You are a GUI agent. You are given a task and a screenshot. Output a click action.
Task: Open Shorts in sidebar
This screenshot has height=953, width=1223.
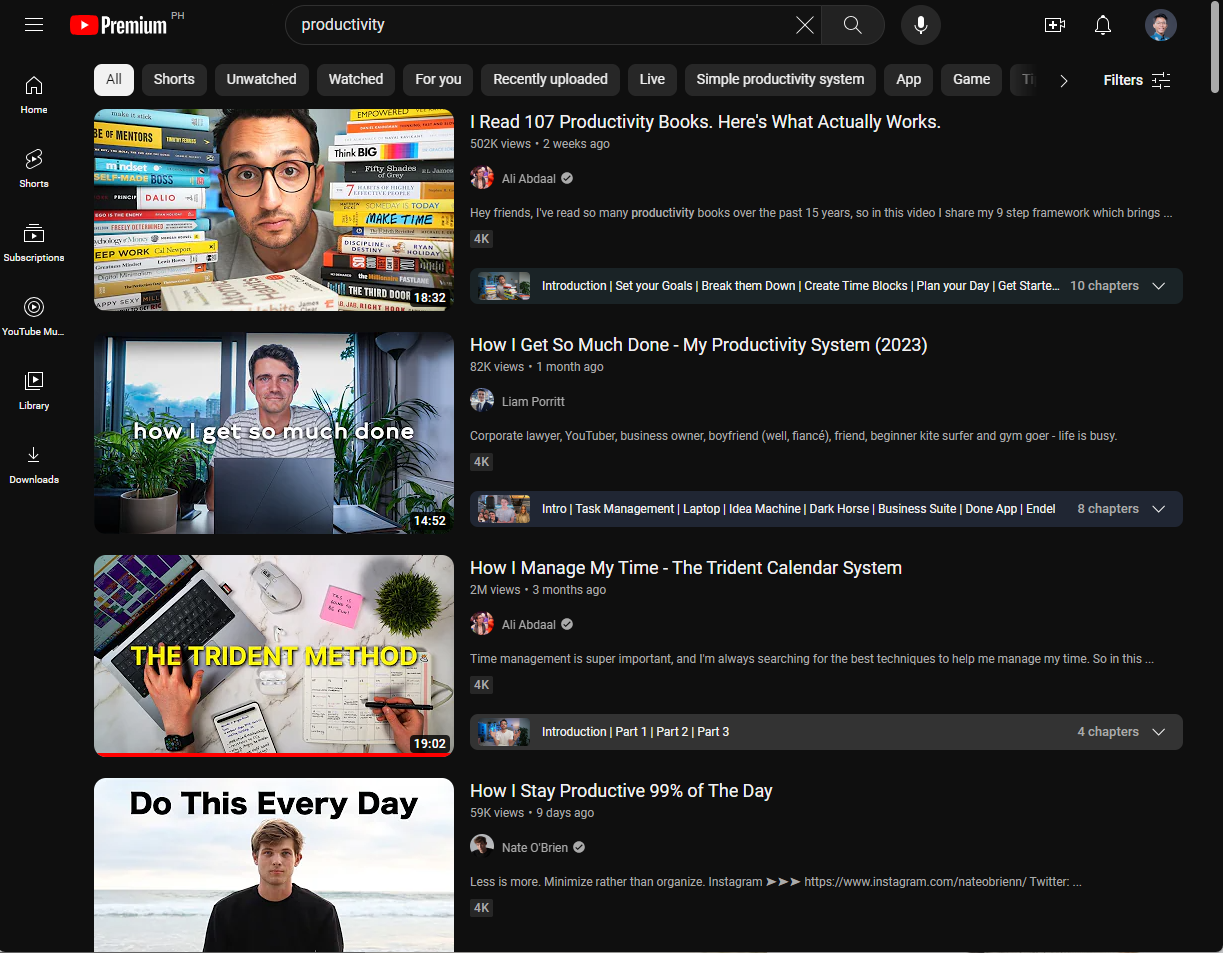pos(34,168)
